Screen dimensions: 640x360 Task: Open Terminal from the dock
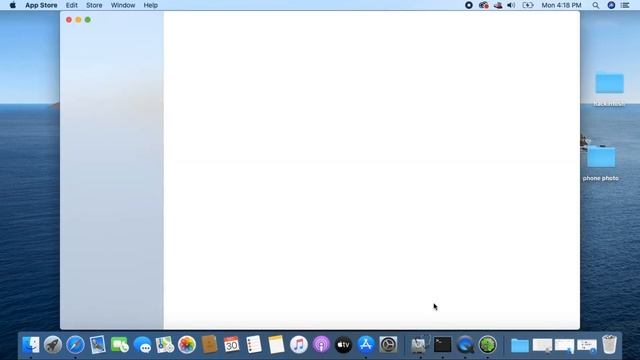pyautogui.click(x=442, y=345)
